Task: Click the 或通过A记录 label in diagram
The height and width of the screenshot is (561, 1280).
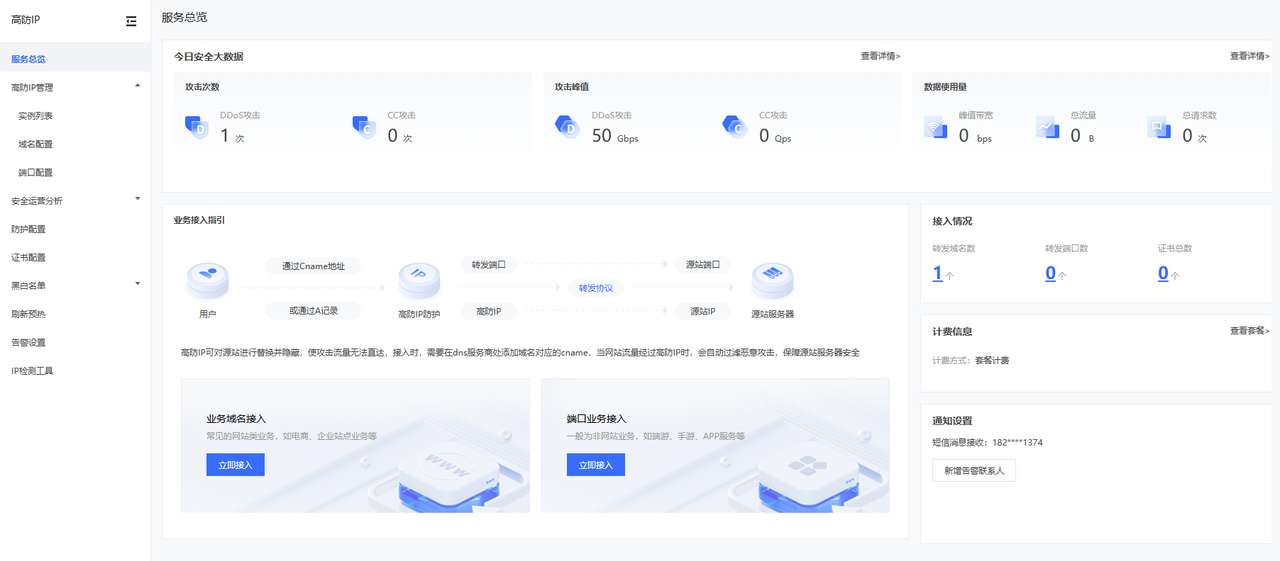Action: [313, 311]
